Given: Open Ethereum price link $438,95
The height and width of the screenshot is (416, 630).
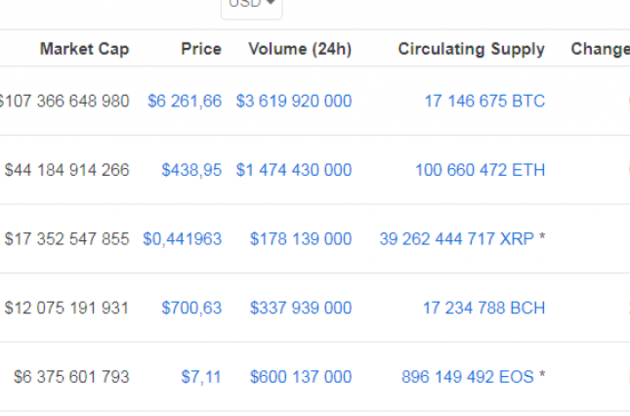Looking at the screenshot, I should (x=191, y=170).
